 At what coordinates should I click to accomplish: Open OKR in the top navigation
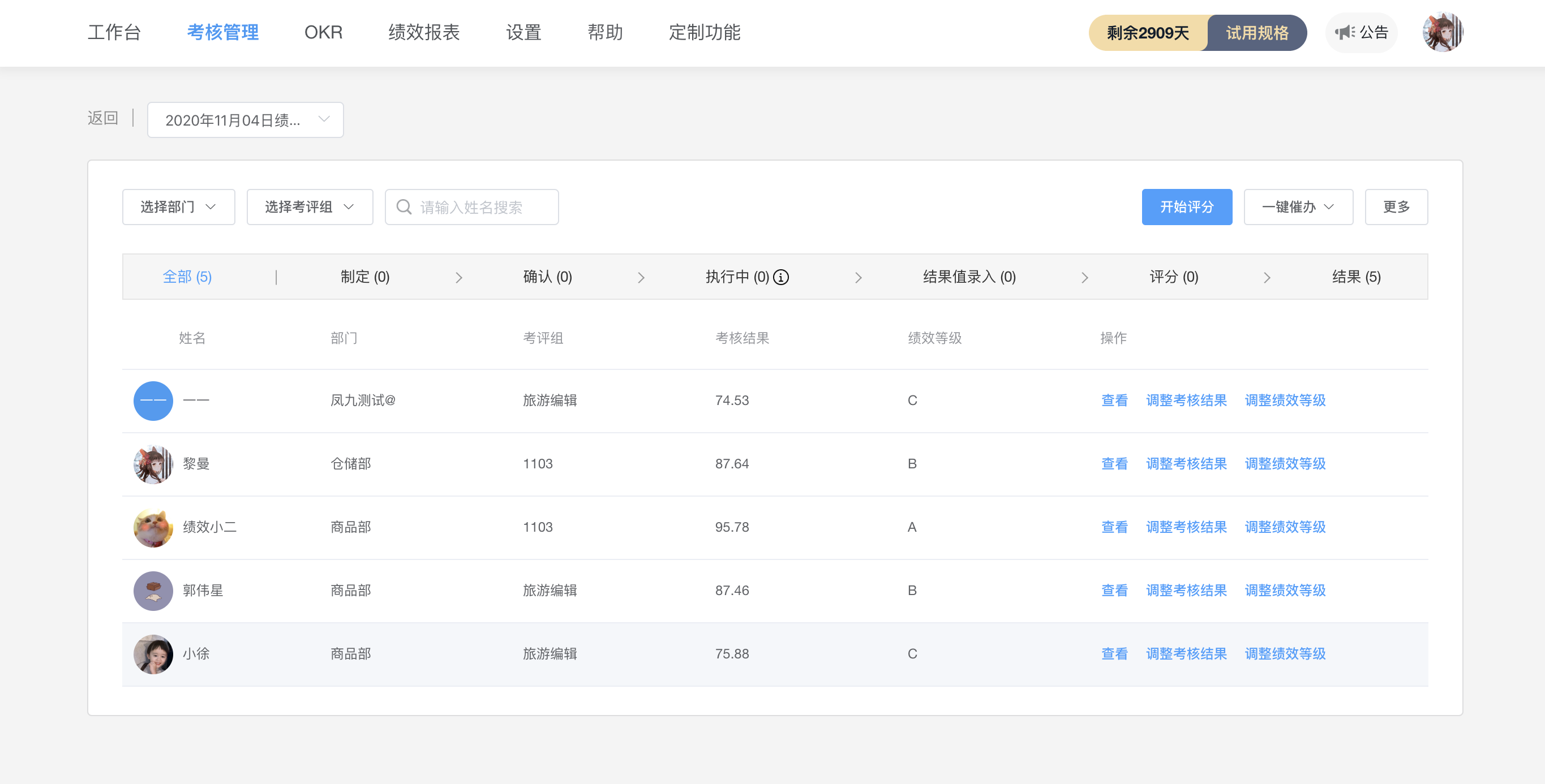[323, 32]
